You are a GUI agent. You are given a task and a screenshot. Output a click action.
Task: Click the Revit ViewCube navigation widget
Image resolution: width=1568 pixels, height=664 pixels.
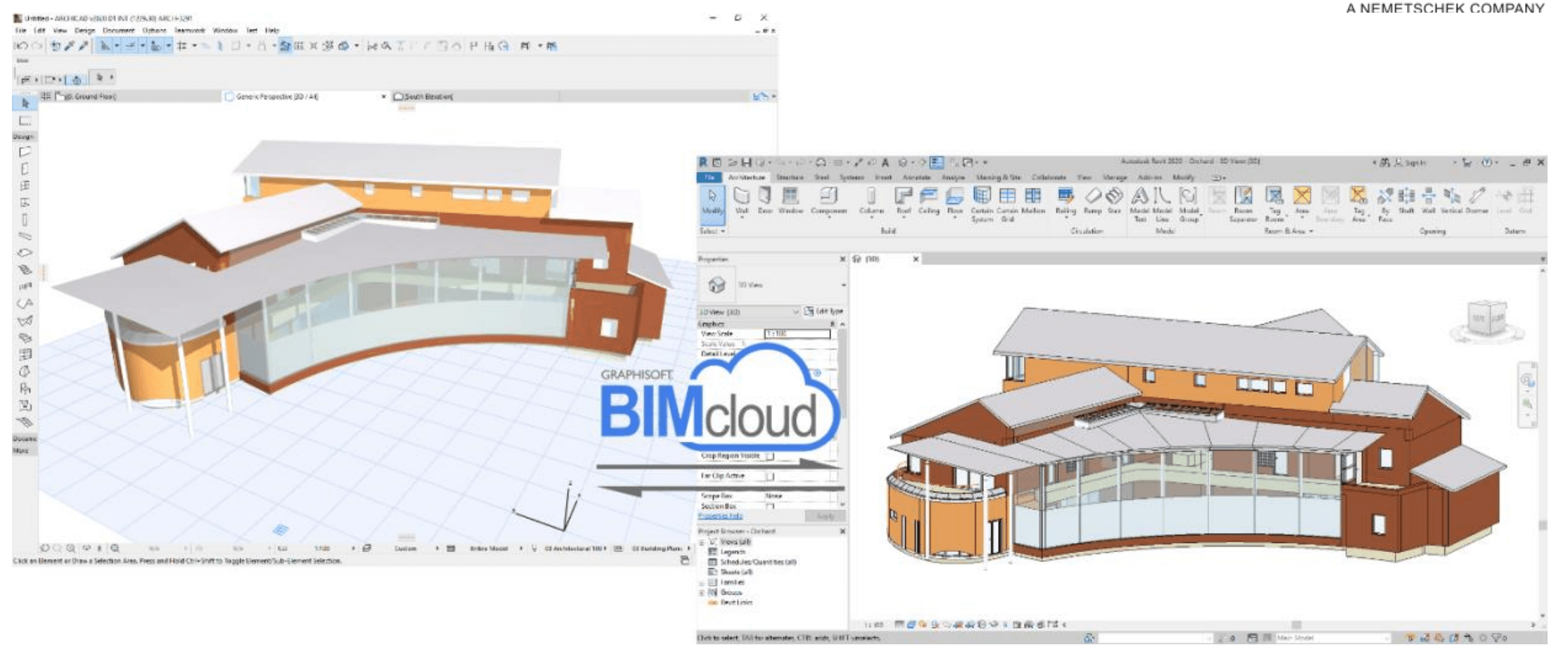pyautogui.click(x=1486, y=321)
